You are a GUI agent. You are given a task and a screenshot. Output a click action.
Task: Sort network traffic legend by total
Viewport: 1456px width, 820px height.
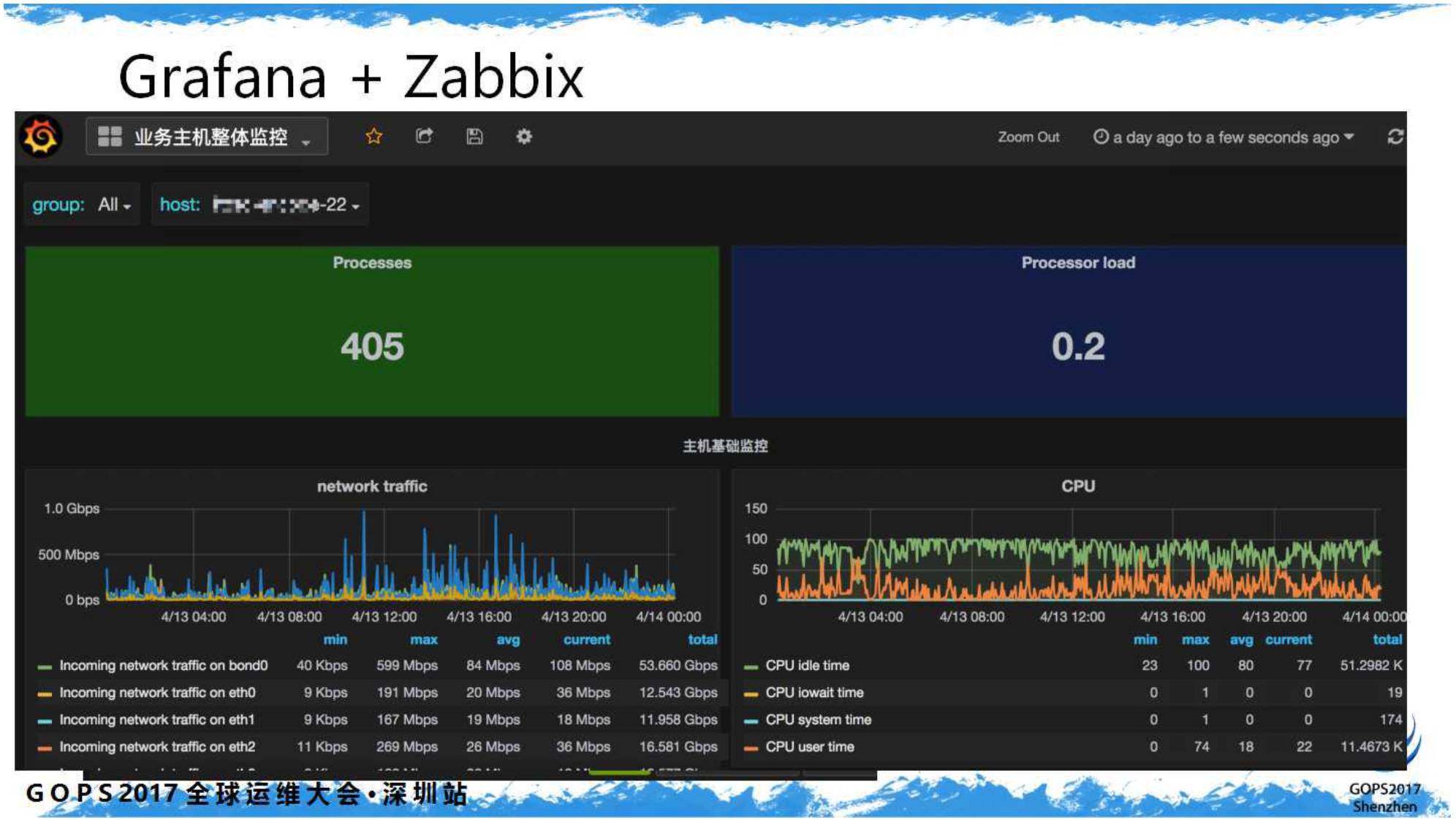(702, 639)
